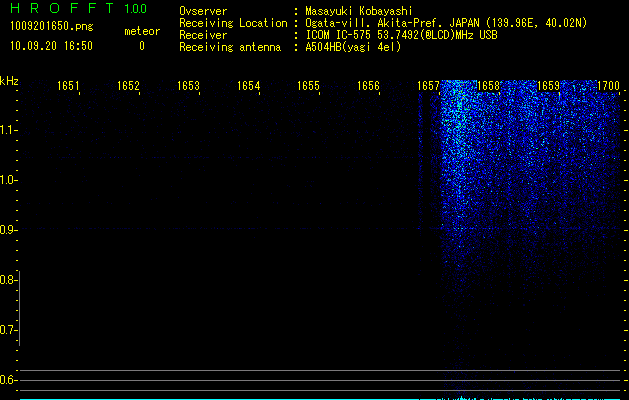
Task: Click the 1656 time marker
Action: click(x=368, y=86)
